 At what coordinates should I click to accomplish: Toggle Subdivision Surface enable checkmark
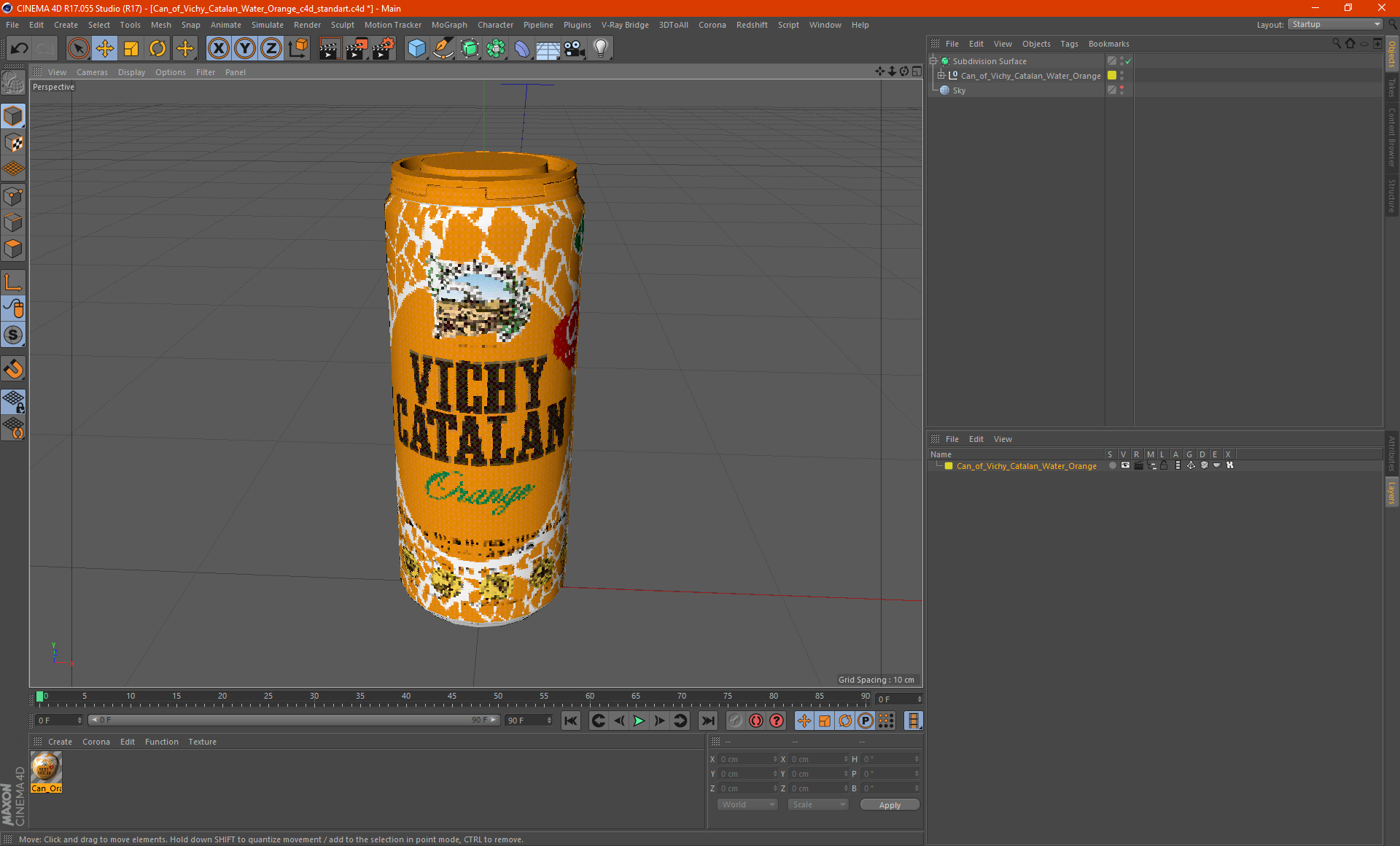coord(1129,61)
